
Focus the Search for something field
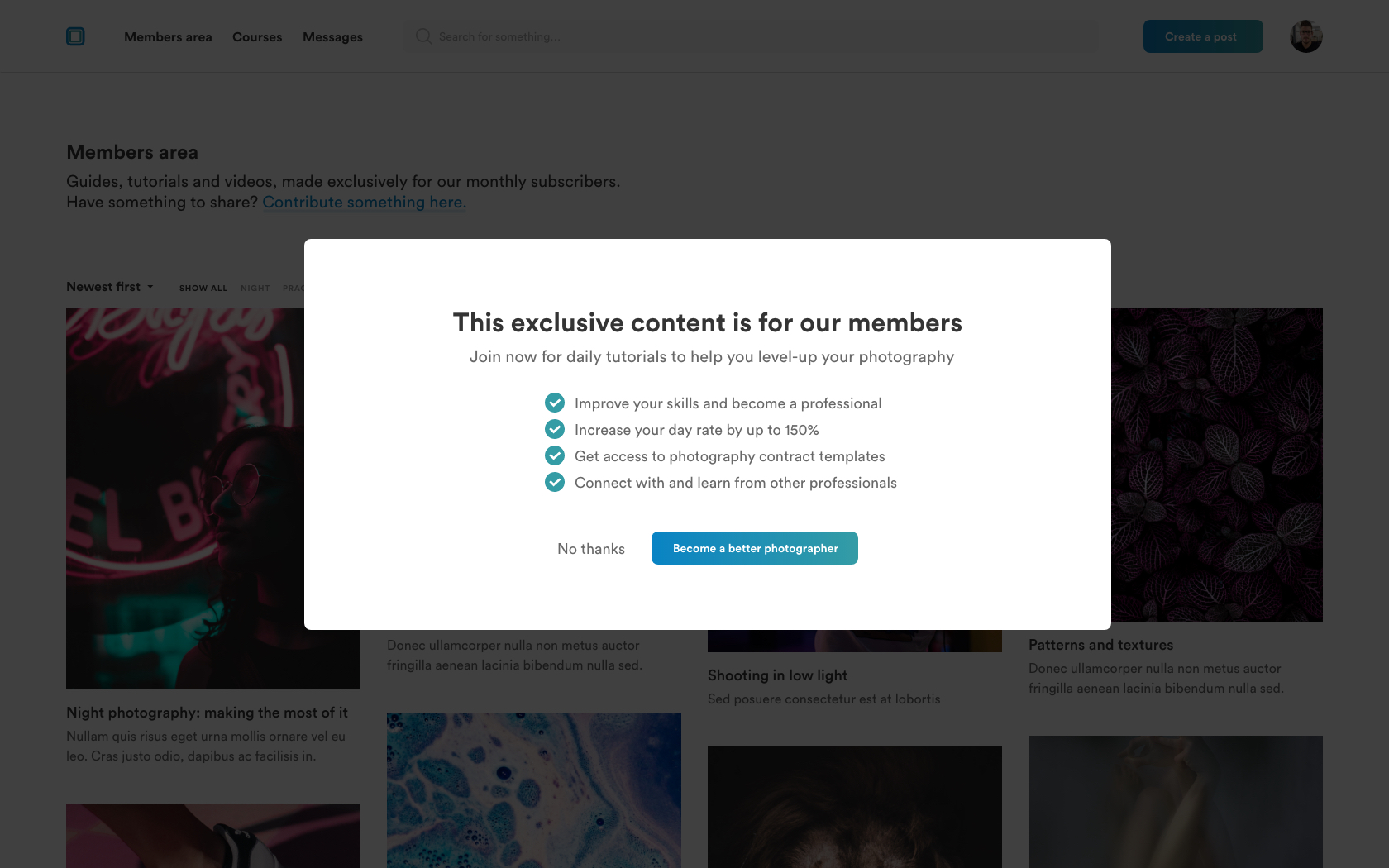pyautogui.click(x=751, y=36)
